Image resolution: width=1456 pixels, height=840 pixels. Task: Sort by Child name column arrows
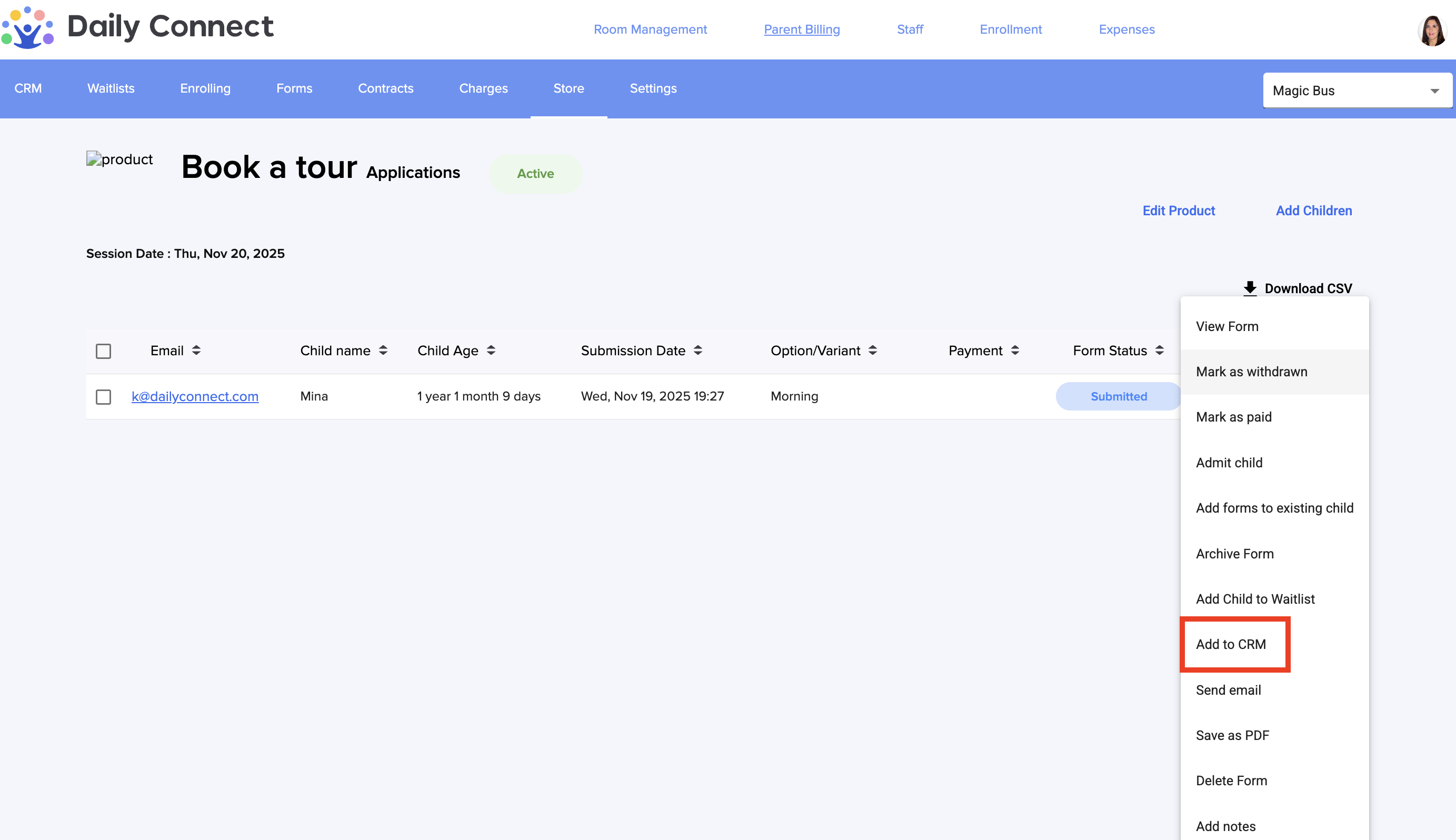[x=383, y=350]
